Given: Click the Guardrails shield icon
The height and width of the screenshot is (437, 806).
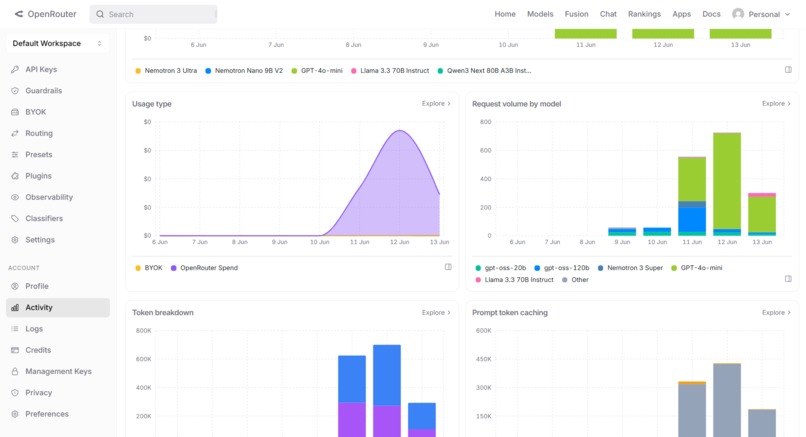Looking at the screenshot, I should click(15, 90).
